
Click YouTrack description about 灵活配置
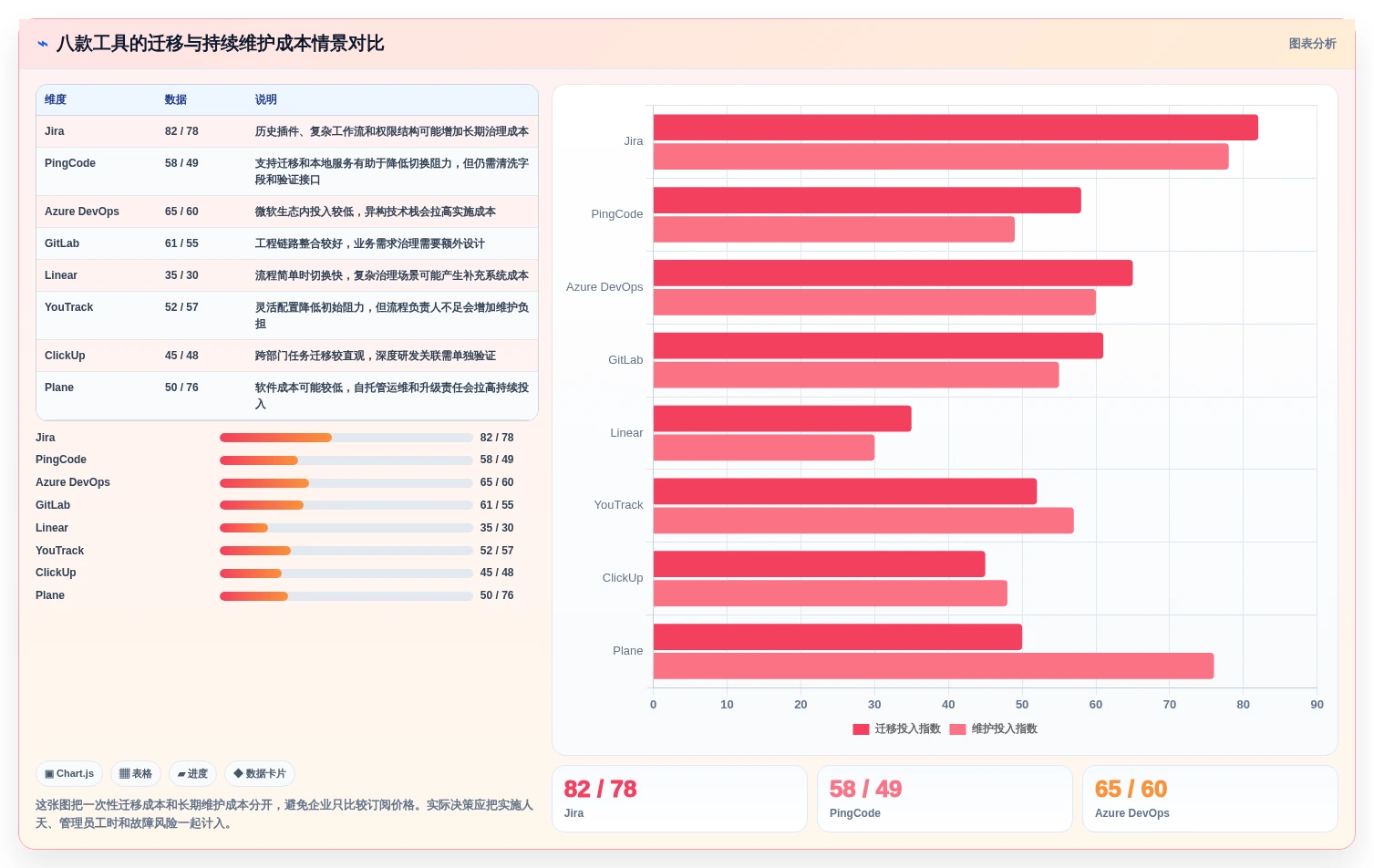(392, 315)
